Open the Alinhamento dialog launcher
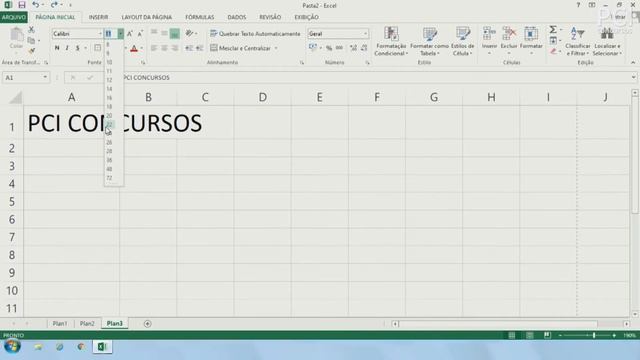This screenshot has width=640, height=360. point(302,62)
